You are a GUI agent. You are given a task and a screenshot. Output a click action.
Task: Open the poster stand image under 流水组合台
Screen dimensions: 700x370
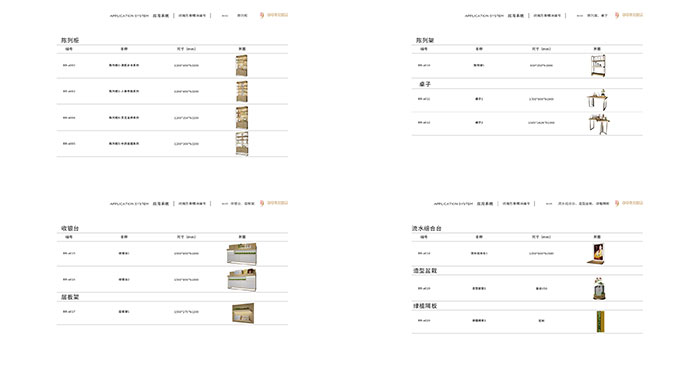point(596,254)
